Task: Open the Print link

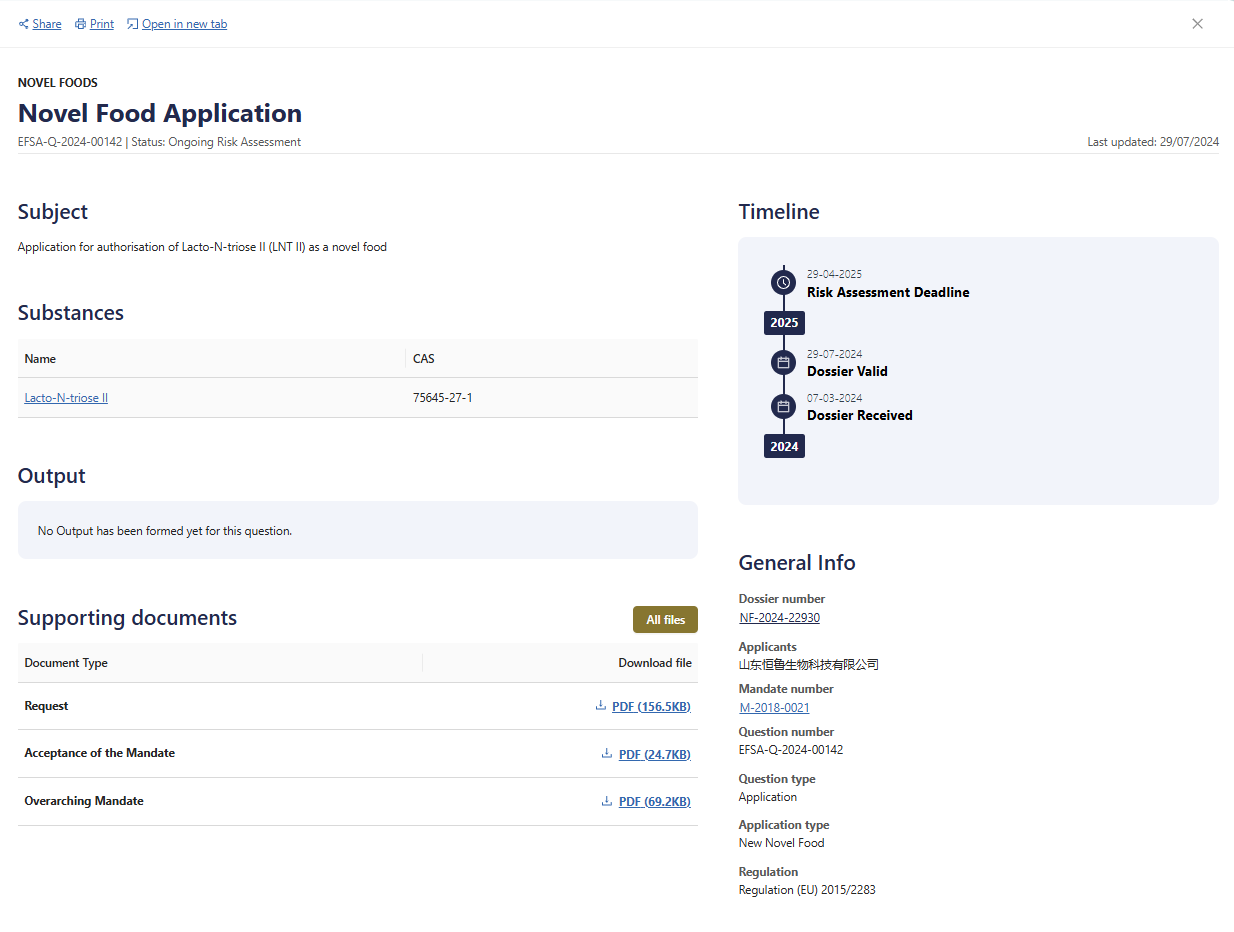Action: 102,24
